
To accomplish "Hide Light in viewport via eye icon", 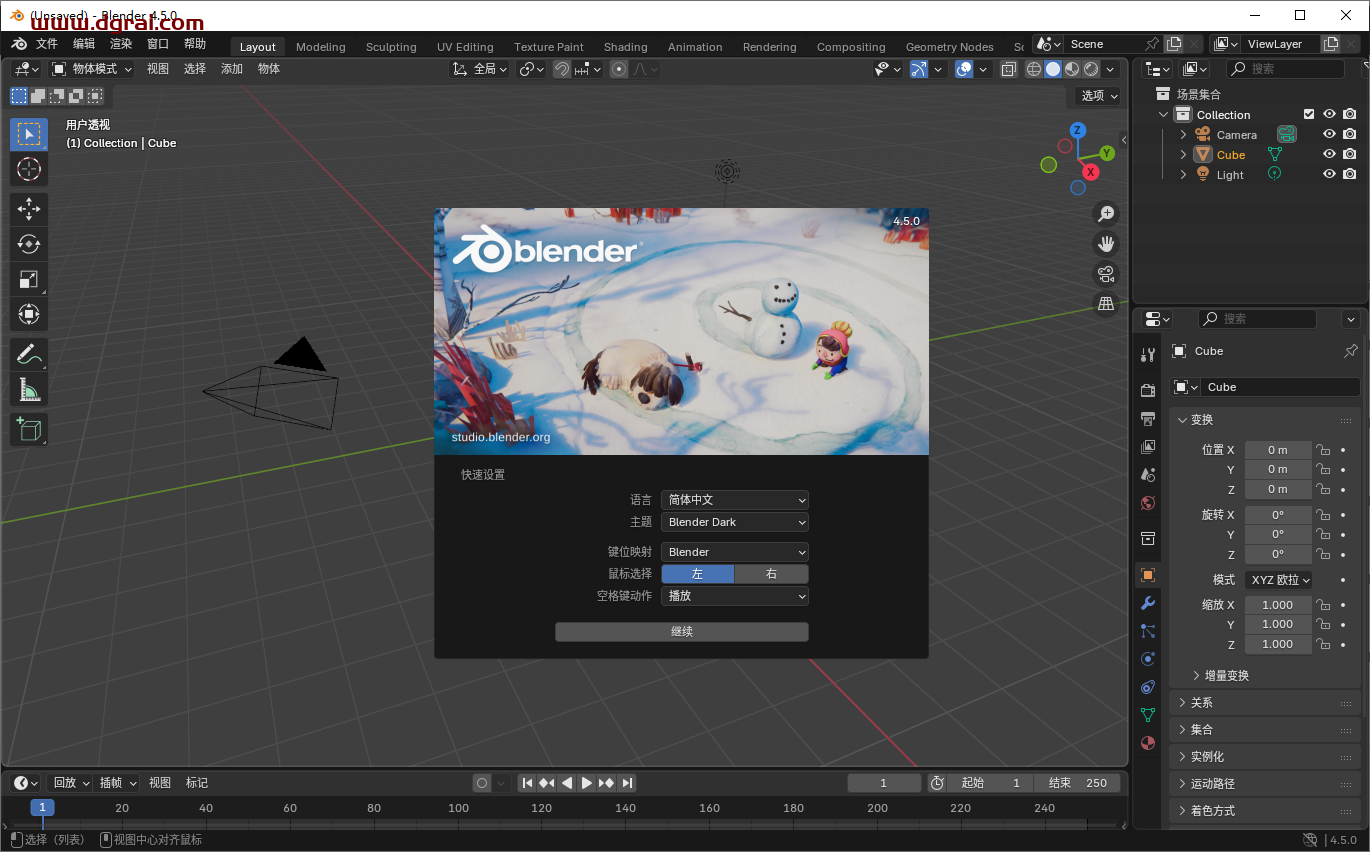I will coord(1329,175).
